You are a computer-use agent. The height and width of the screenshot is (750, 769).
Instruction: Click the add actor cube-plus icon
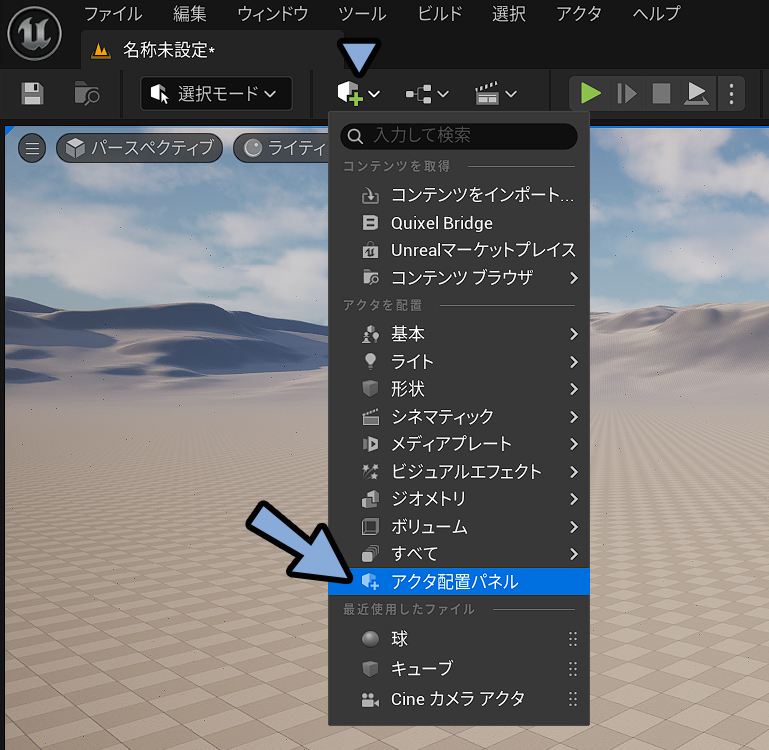350,93
